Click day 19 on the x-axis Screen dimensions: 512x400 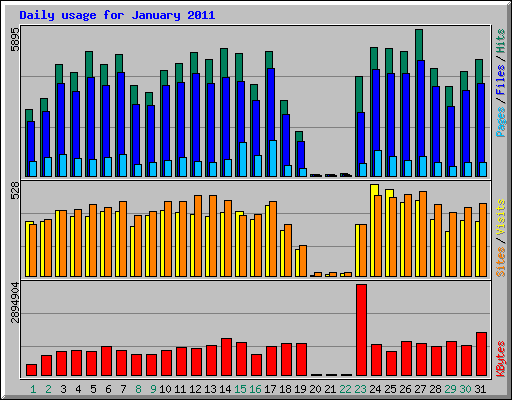click(300, 389)
